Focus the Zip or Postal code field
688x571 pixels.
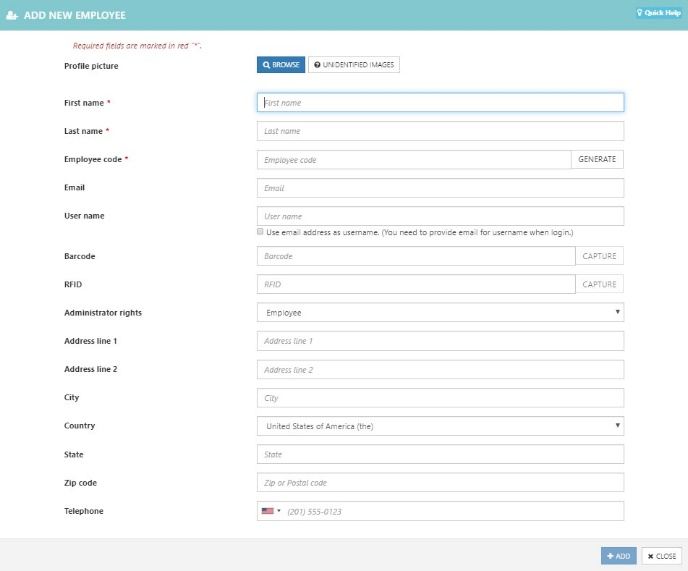[440, 482]
